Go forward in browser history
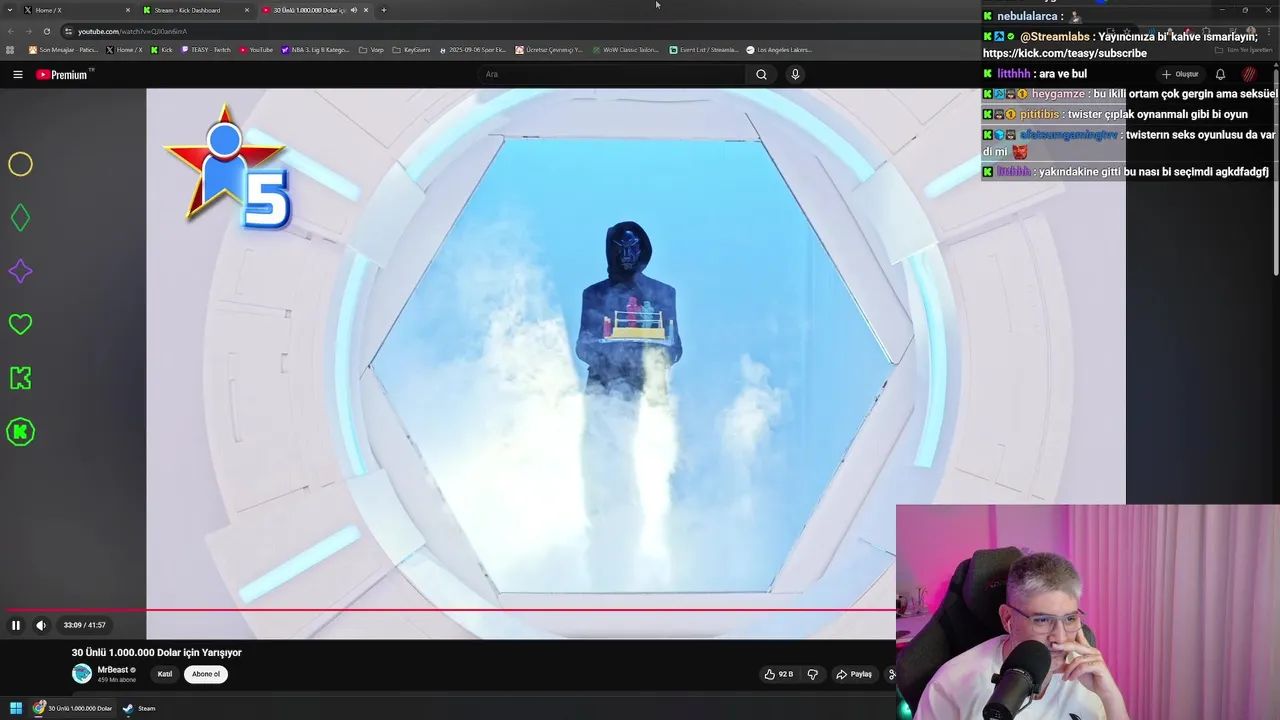The height and width of the screenshot is (720, 1280). click(x=29, y=31)
